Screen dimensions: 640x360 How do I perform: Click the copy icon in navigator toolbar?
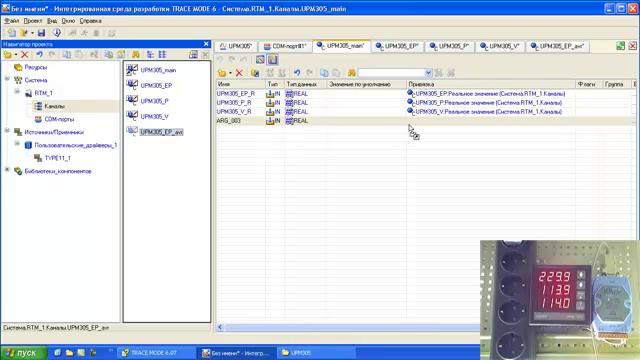(67, 54)
